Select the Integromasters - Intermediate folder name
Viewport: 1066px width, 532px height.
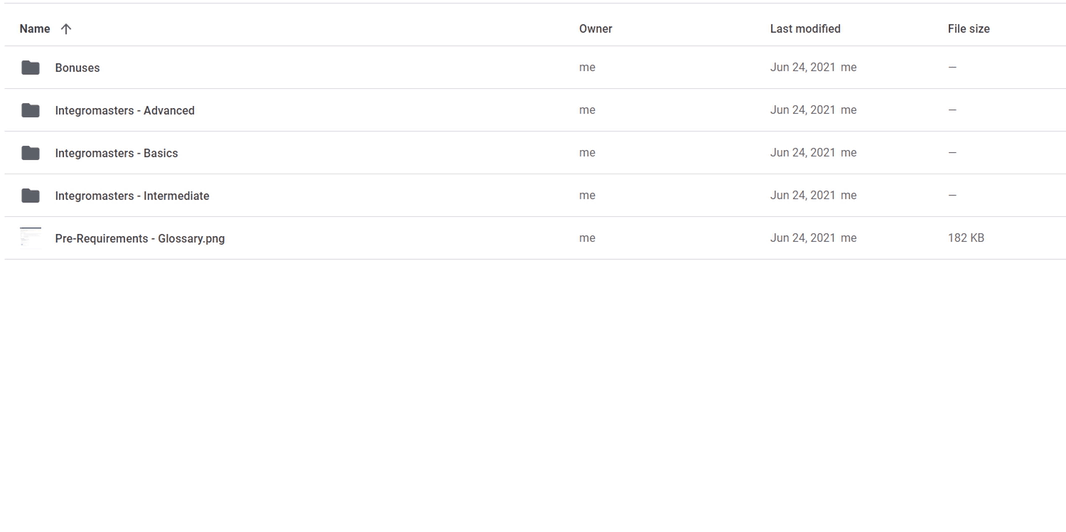click(132, 196)
